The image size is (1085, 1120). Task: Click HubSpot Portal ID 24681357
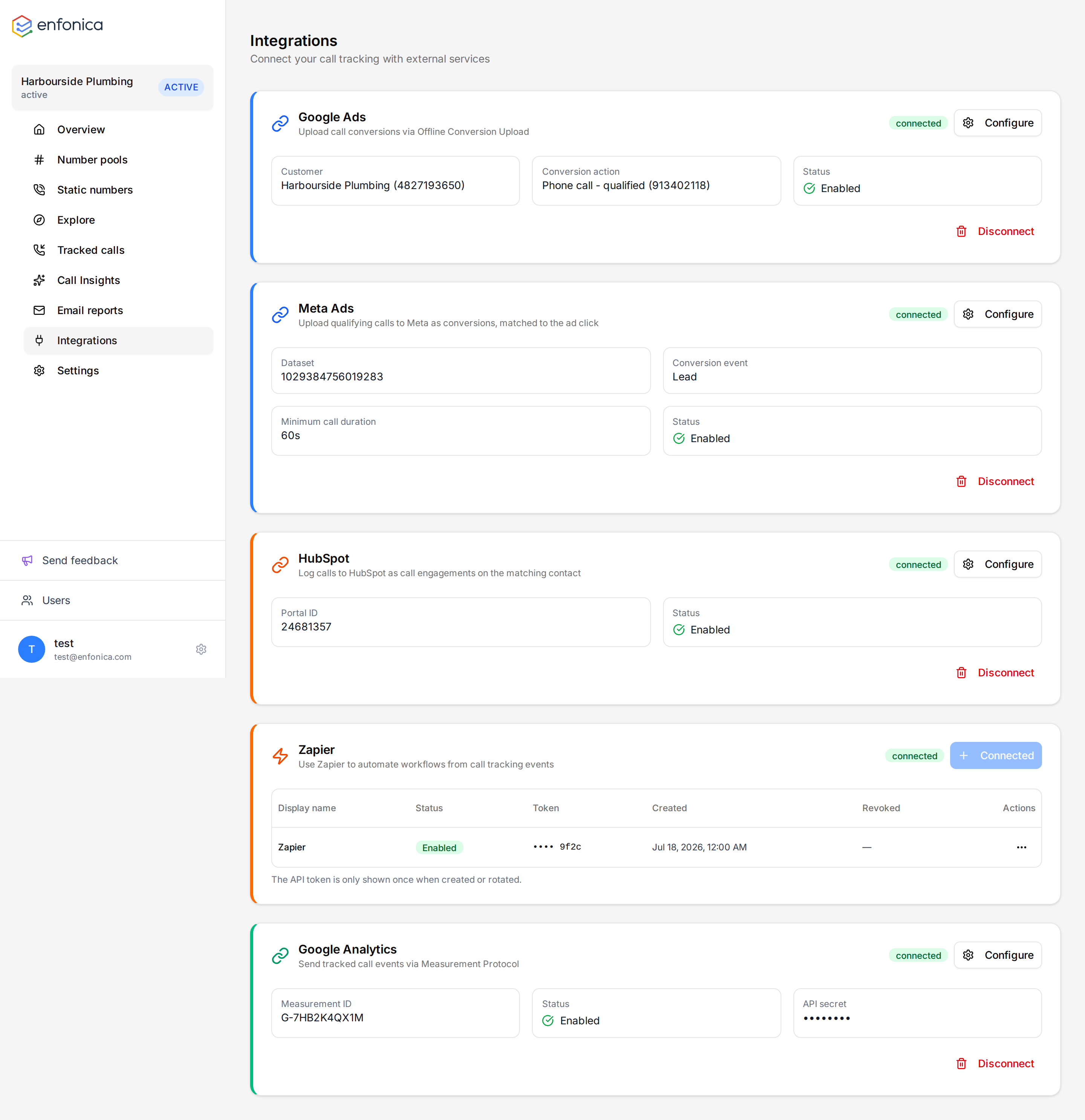306,627
